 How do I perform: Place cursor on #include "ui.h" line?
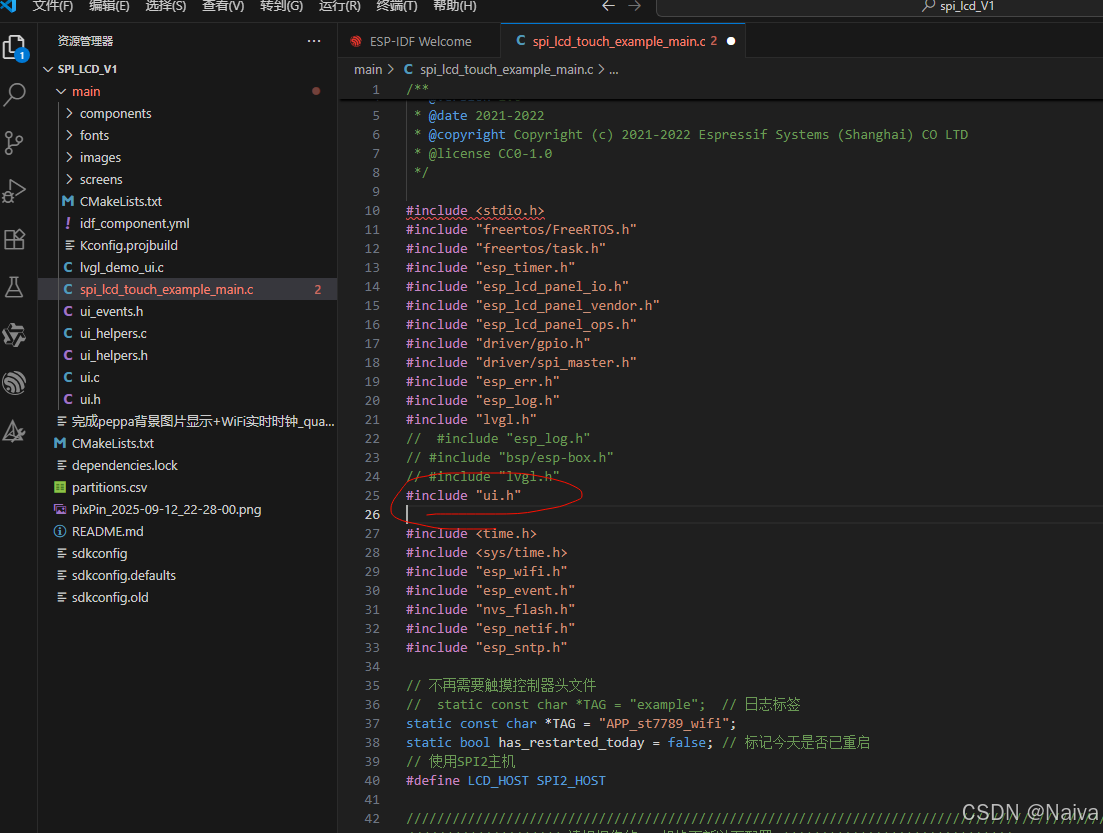click(464, 495)
